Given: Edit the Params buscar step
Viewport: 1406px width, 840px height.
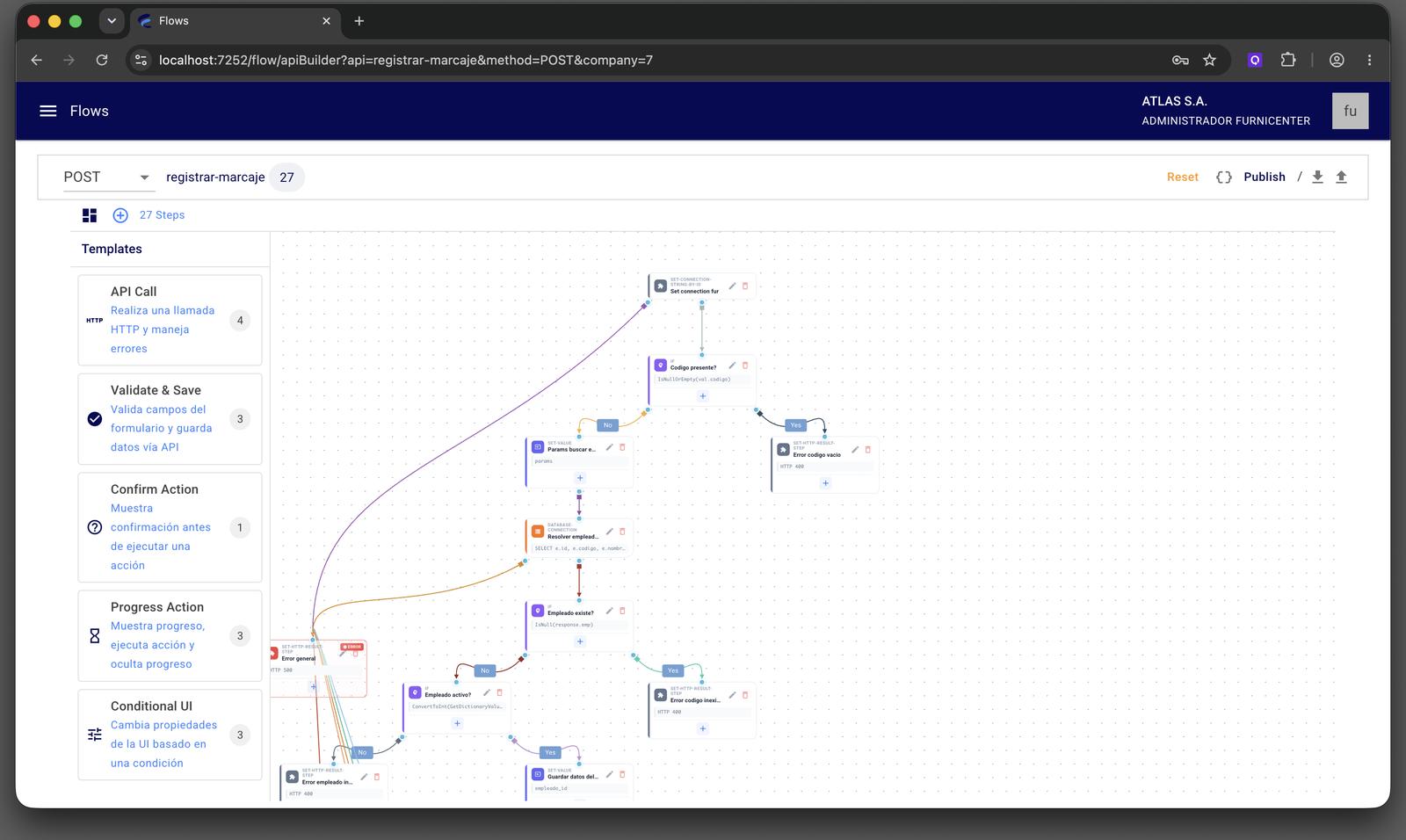Looking at the screenshot, I should click(x=609, y=447).
